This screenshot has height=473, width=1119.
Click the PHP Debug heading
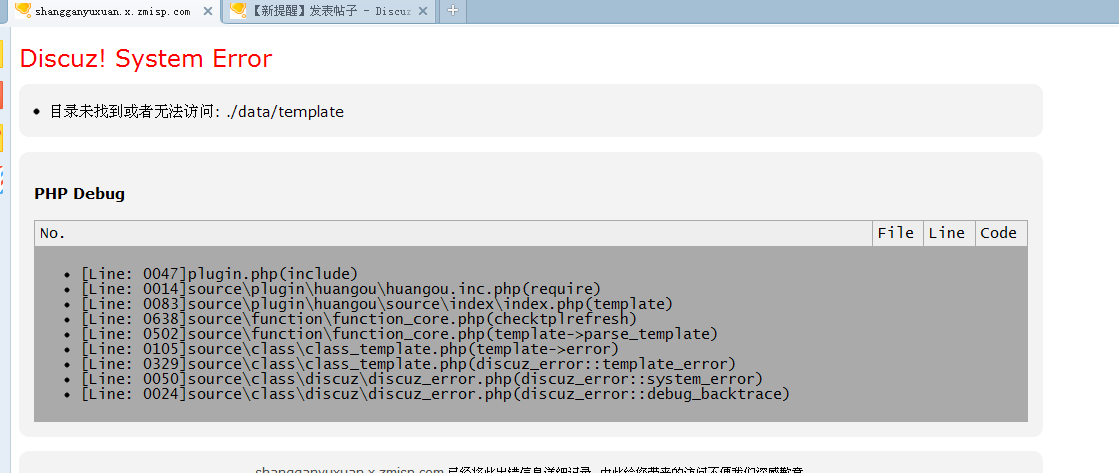click(79, 193)
